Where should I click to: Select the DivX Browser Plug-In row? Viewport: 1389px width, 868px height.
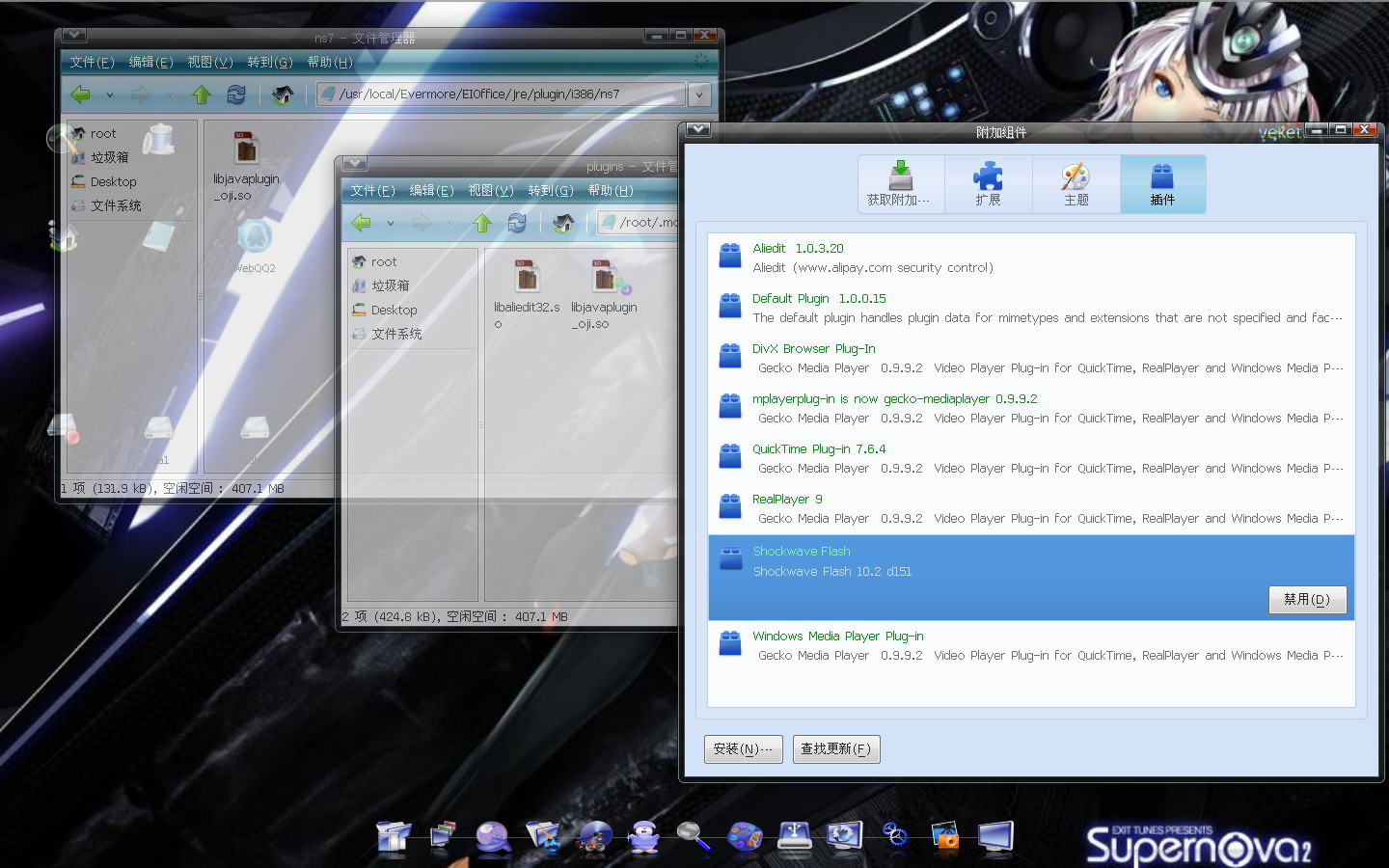coord(1031,359)
